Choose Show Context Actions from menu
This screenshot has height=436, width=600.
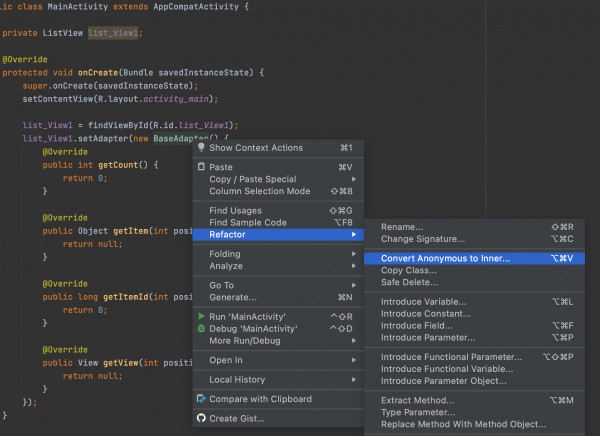coord(278,148)
